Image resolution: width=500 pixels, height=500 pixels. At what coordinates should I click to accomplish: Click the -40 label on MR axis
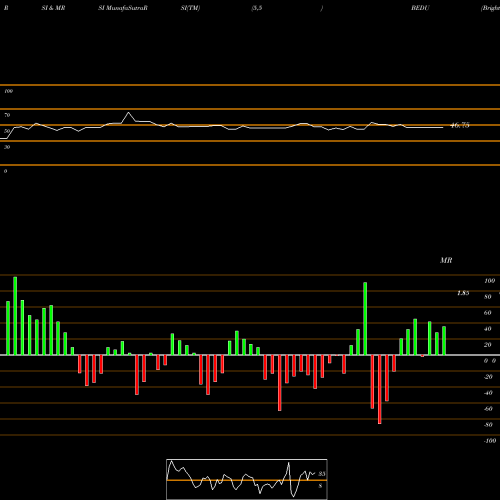click(488, 393)
